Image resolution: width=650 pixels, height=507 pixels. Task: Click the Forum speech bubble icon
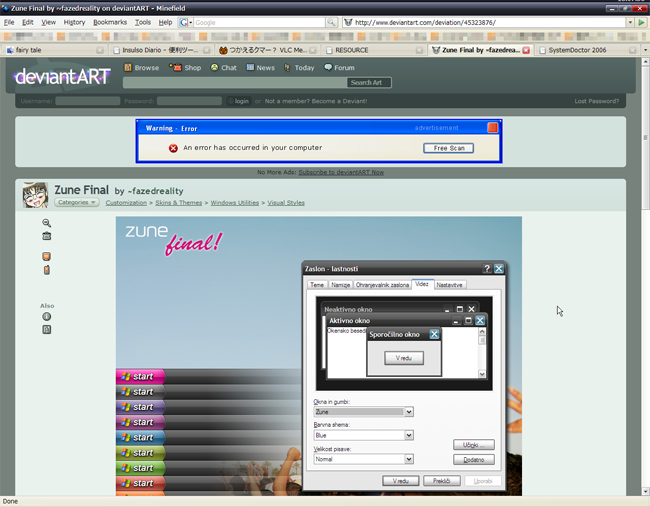(328, 67)
